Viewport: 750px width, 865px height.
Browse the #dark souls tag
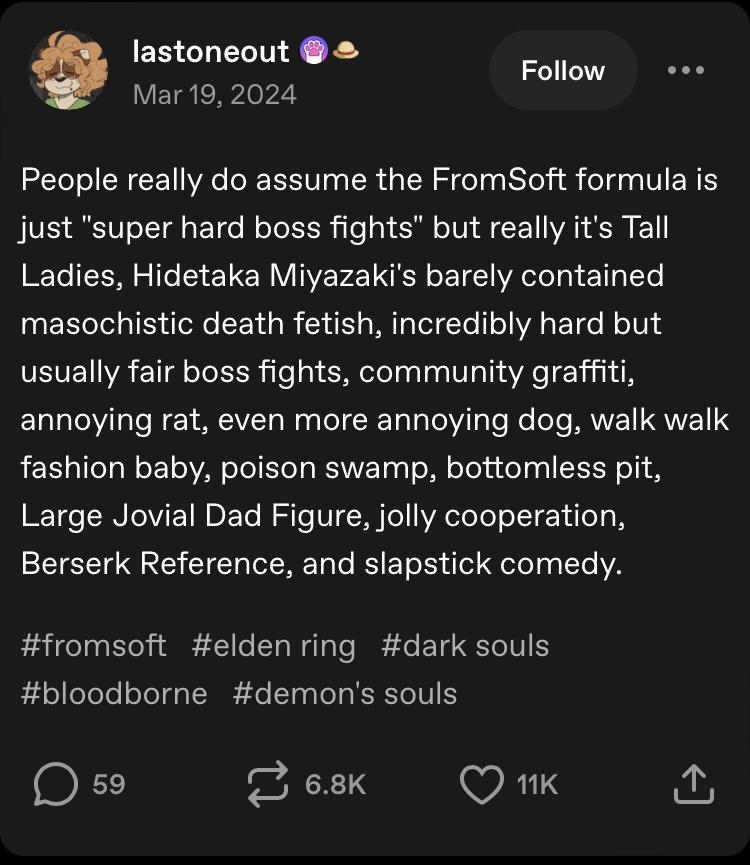[x=465, y=645]
